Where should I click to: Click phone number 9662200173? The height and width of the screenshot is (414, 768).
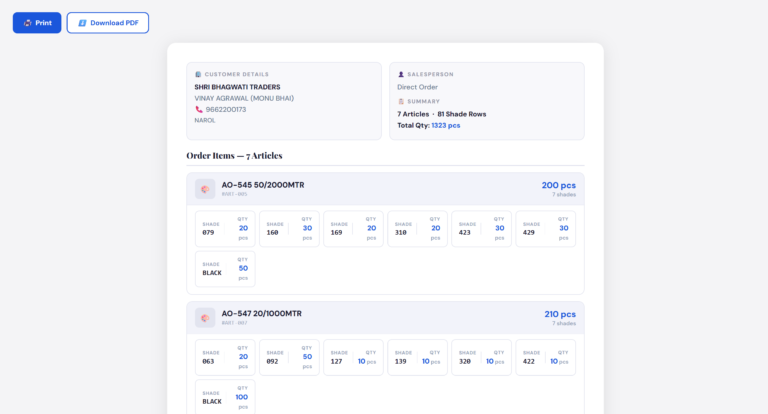pos(225,109)
